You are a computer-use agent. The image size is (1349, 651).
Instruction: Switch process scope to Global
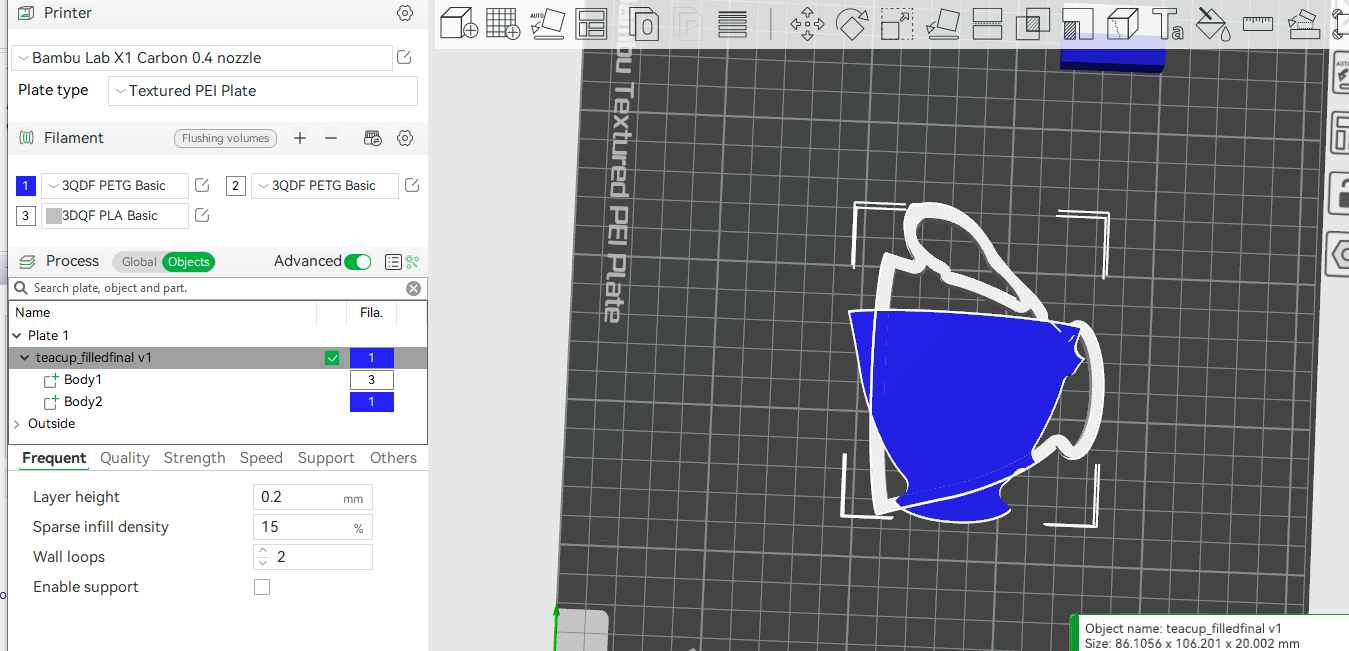[139, 262]
